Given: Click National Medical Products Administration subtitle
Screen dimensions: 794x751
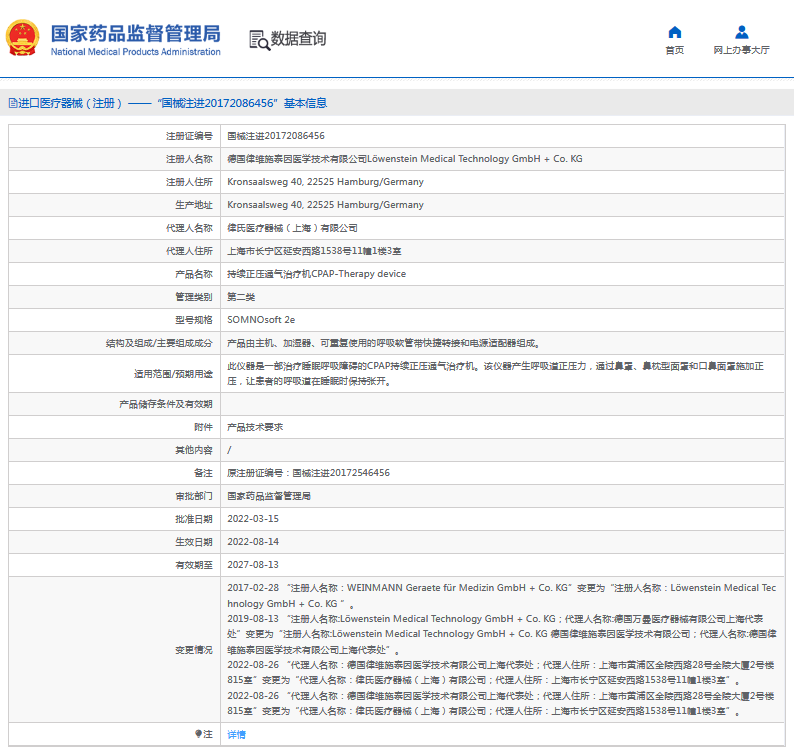Looking at the screenshot, I should [x=136, y=52].
